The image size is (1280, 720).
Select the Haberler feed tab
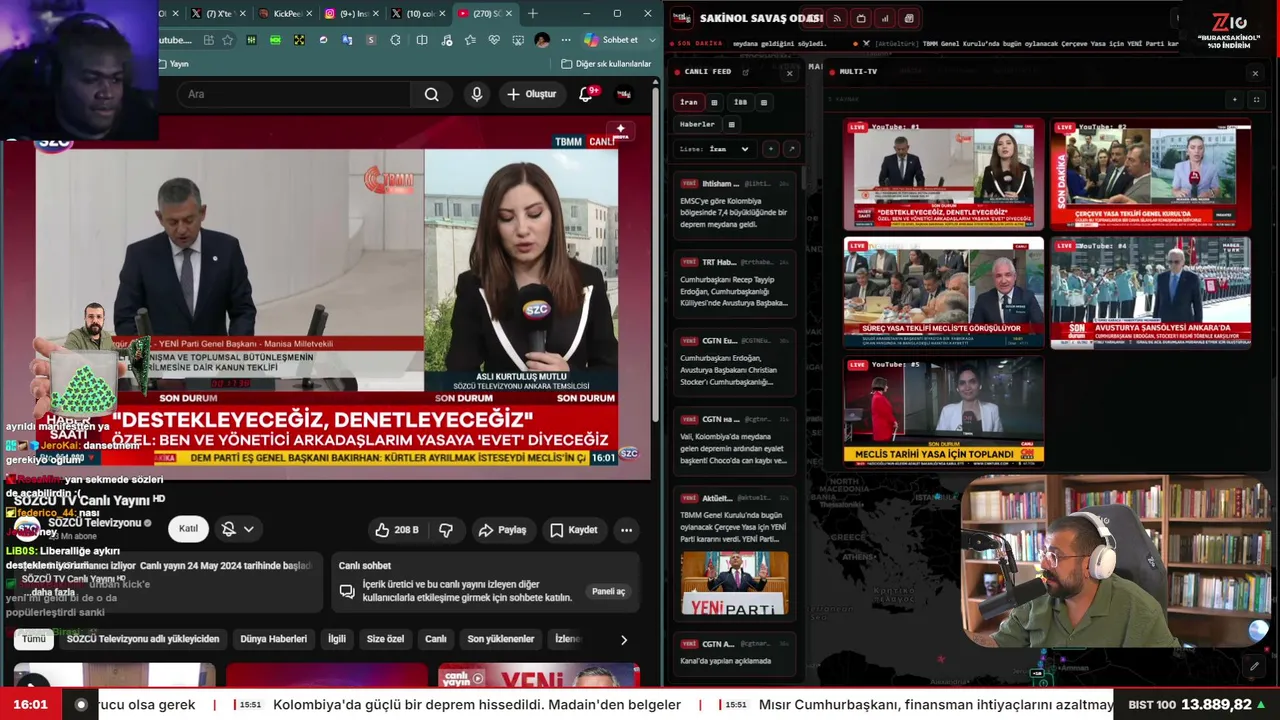coord(697,125)
